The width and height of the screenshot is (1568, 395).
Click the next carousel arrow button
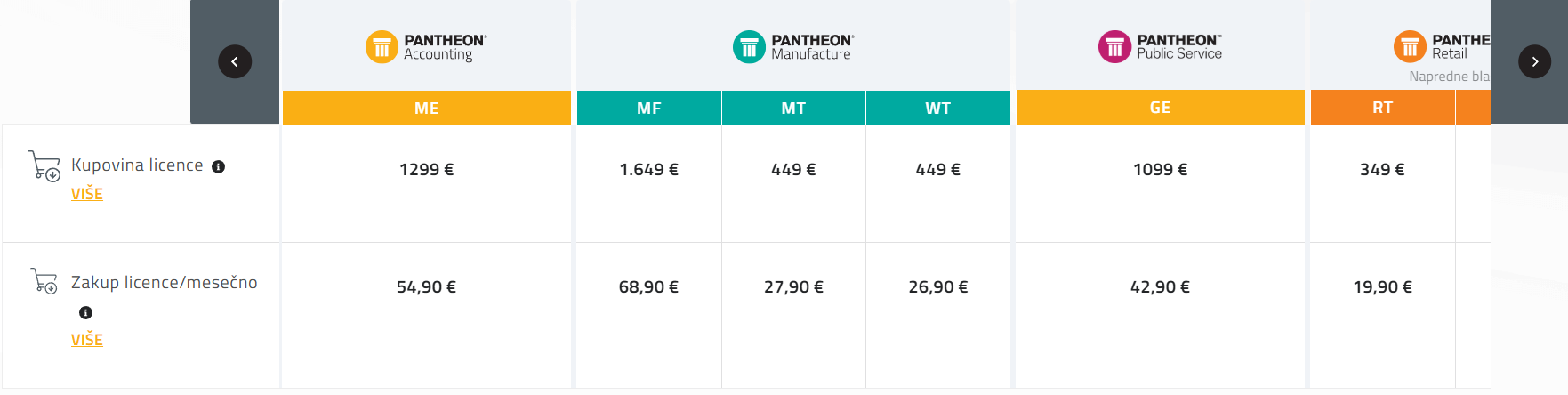1534,61
